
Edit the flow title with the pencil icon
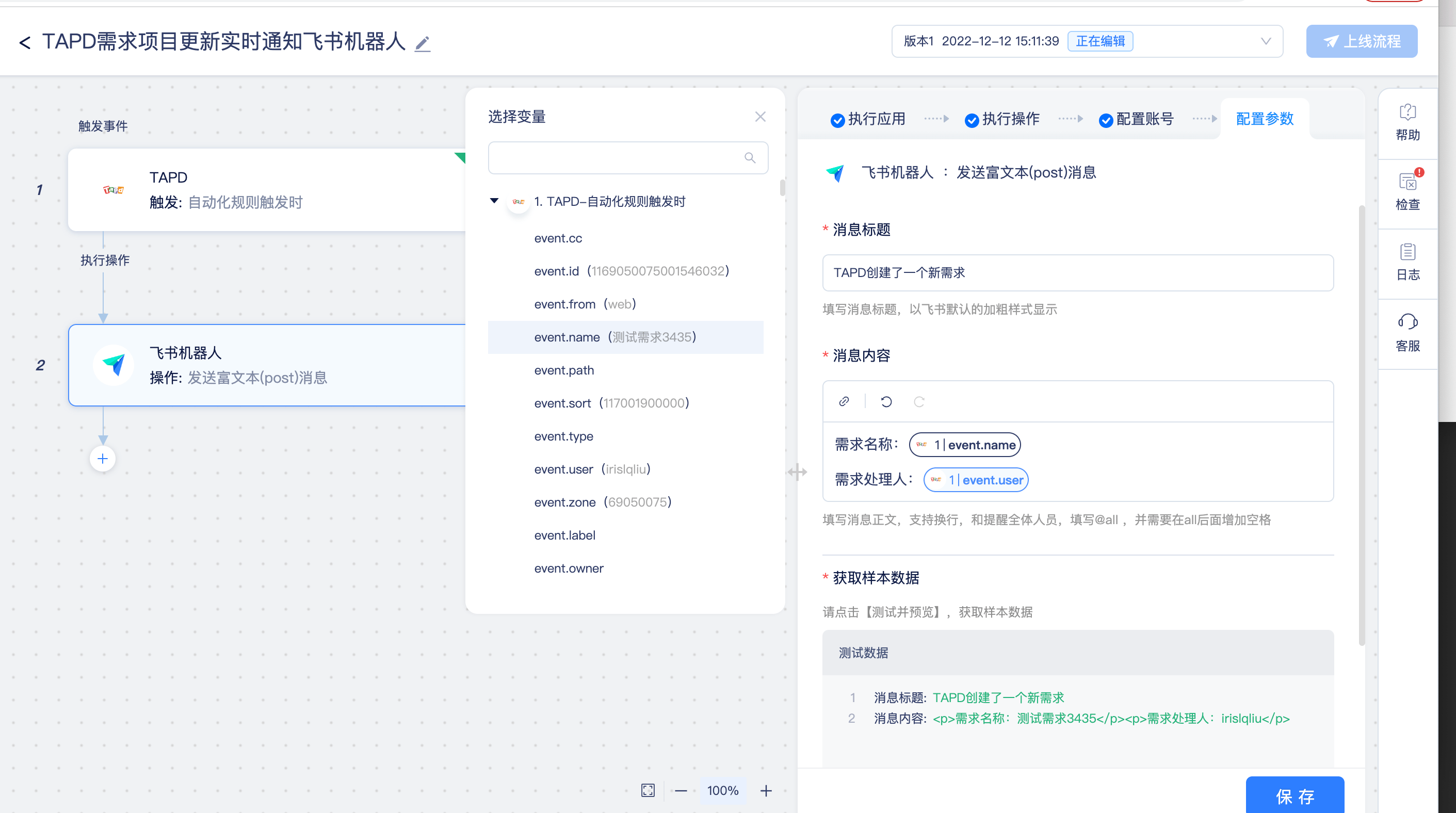click(x=422, y=43)
